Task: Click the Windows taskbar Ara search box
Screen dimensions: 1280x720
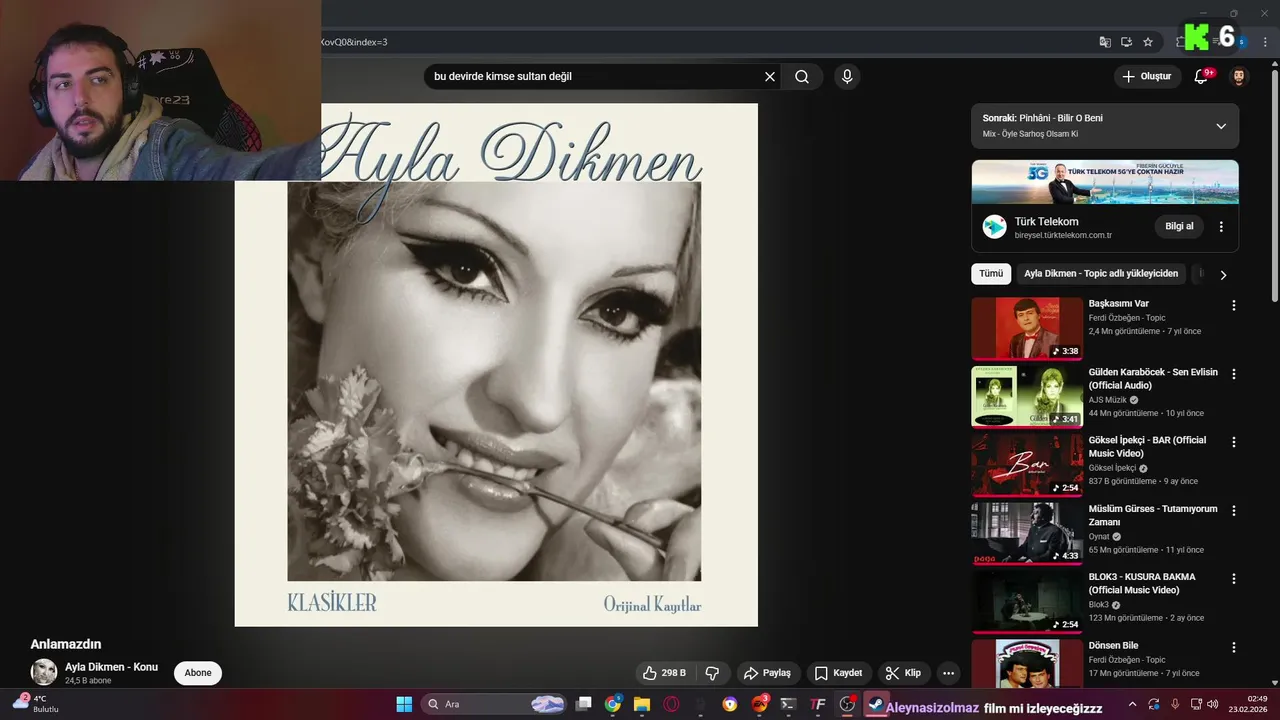Action: point(495,704)
